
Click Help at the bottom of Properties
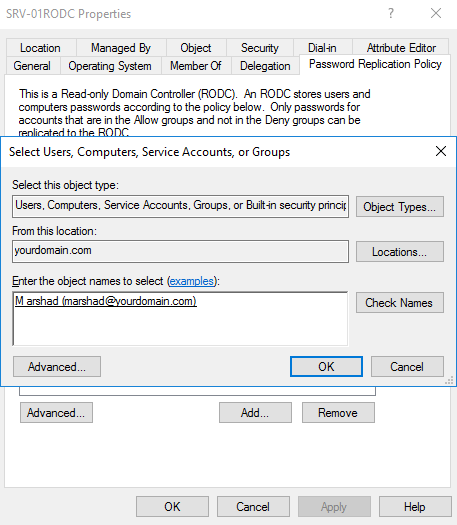(415, 507)
